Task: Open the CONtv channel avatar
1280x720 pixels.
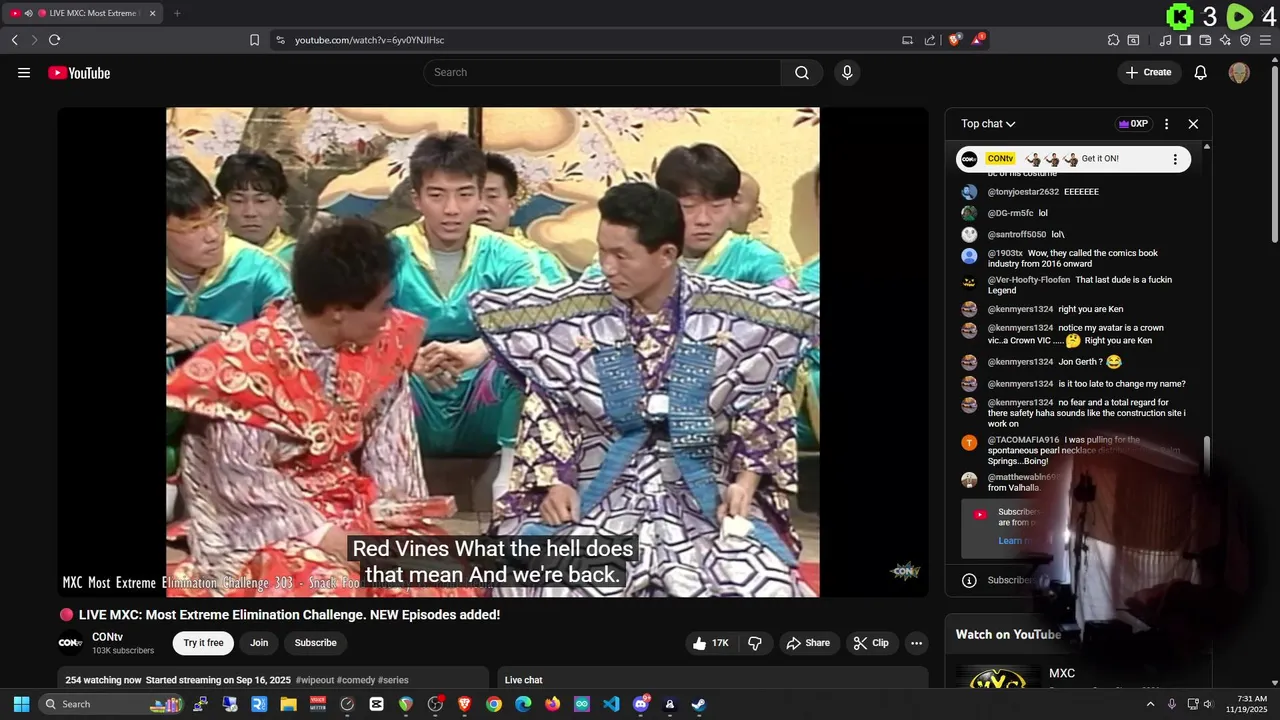Action: click(x=70, y=643)
